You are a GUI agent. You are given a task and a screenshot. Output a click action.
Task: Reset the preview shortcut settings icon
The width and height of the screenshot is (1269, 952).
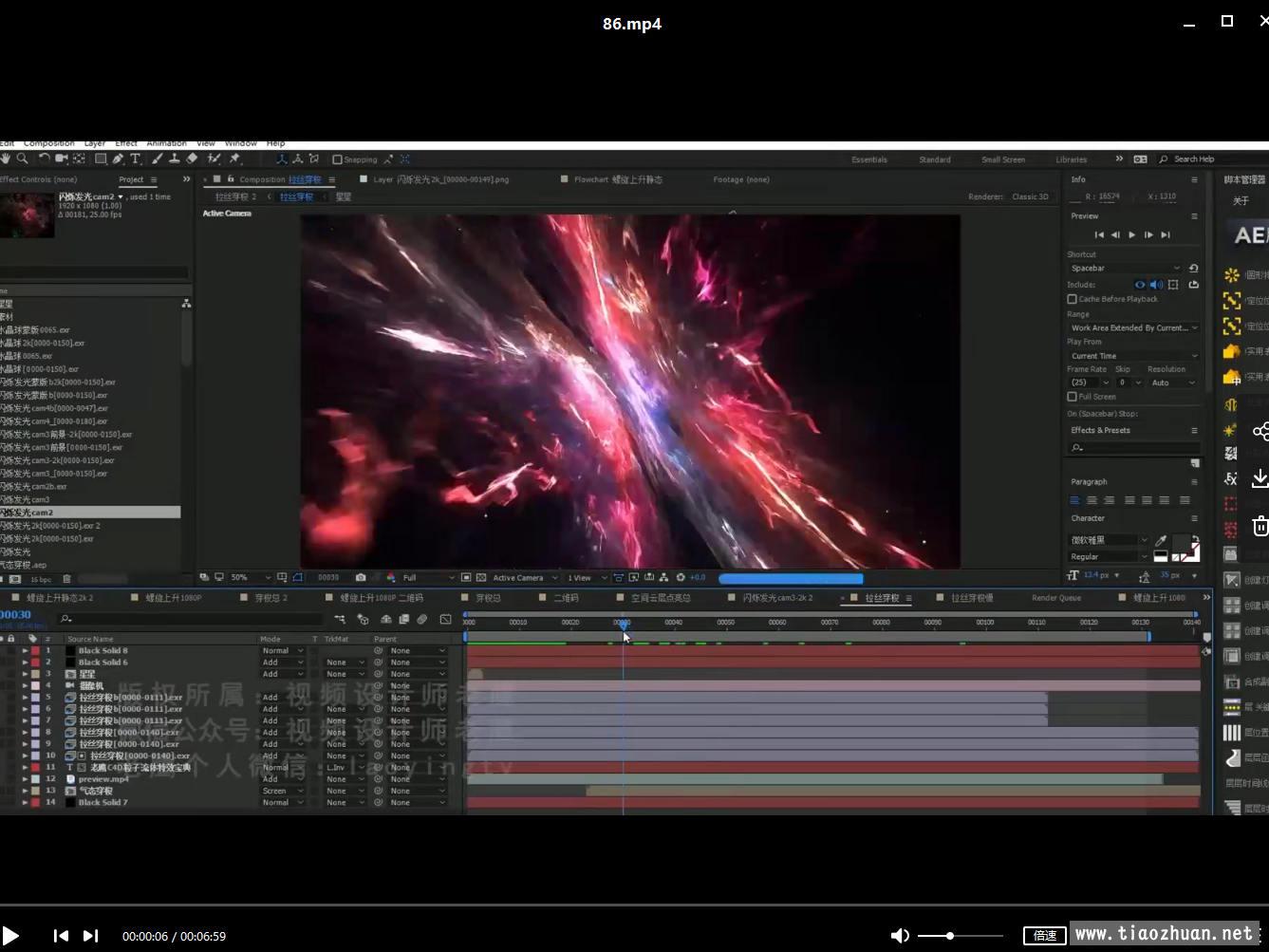click(1193, 269)
